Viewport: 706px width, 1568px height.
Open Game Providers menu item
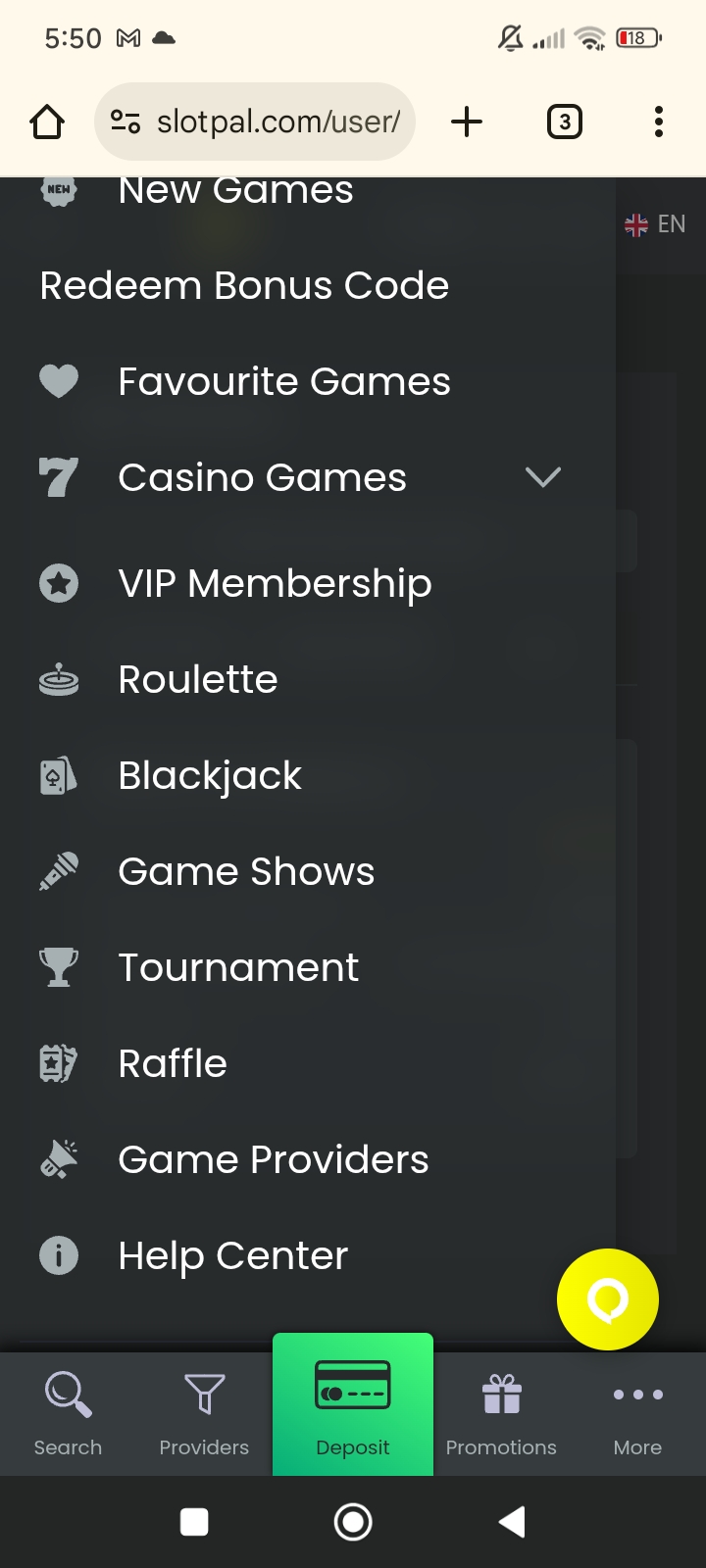[274, 1159]
